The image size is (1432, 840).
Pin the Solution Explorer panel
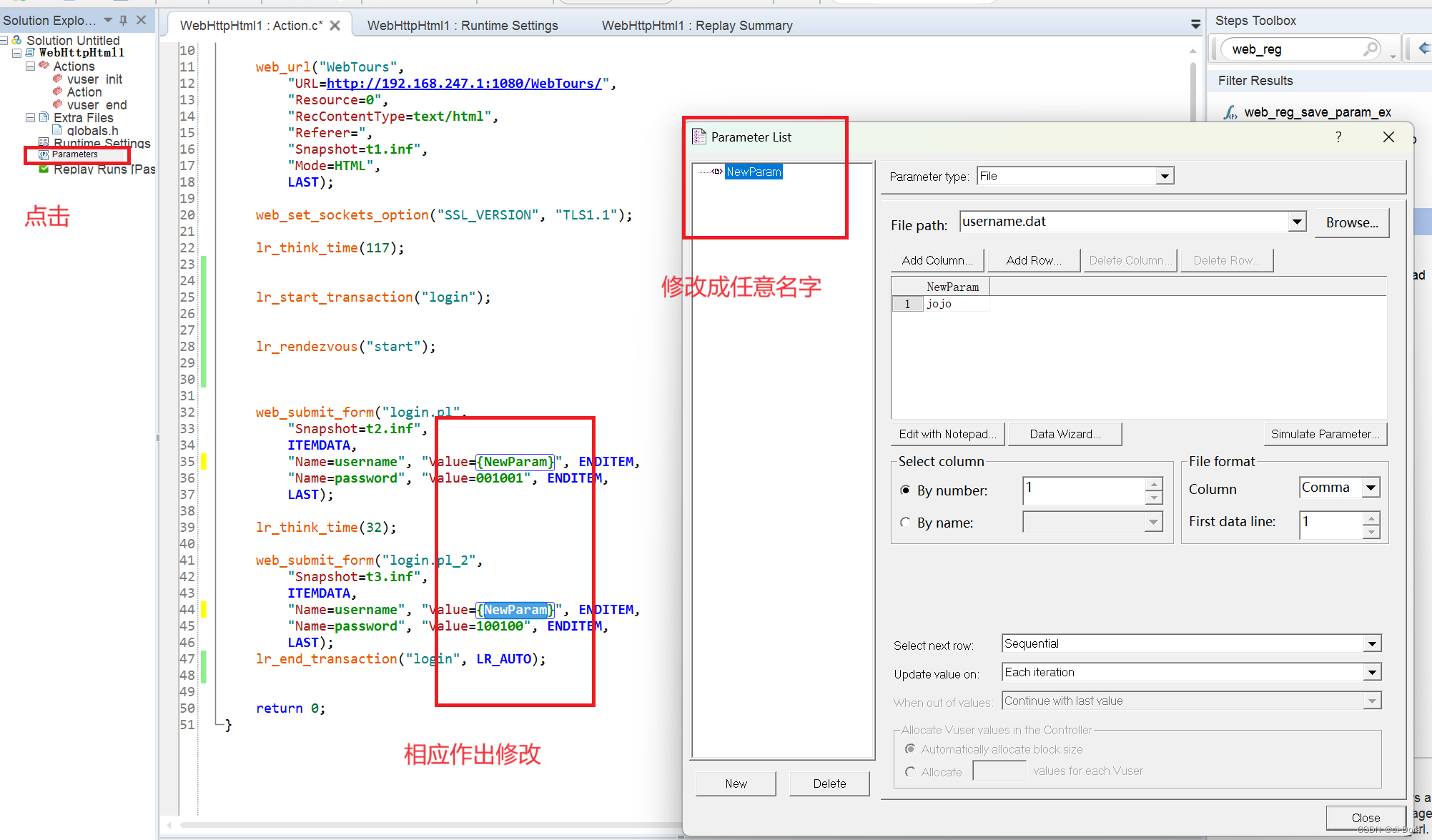coord(124,20)
